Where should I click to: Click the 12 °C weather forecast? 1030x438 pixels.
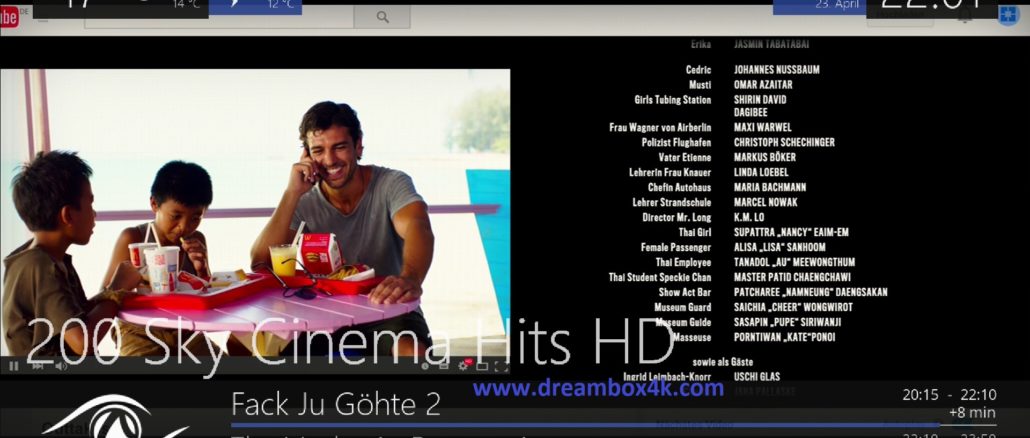tap(280, 5)
